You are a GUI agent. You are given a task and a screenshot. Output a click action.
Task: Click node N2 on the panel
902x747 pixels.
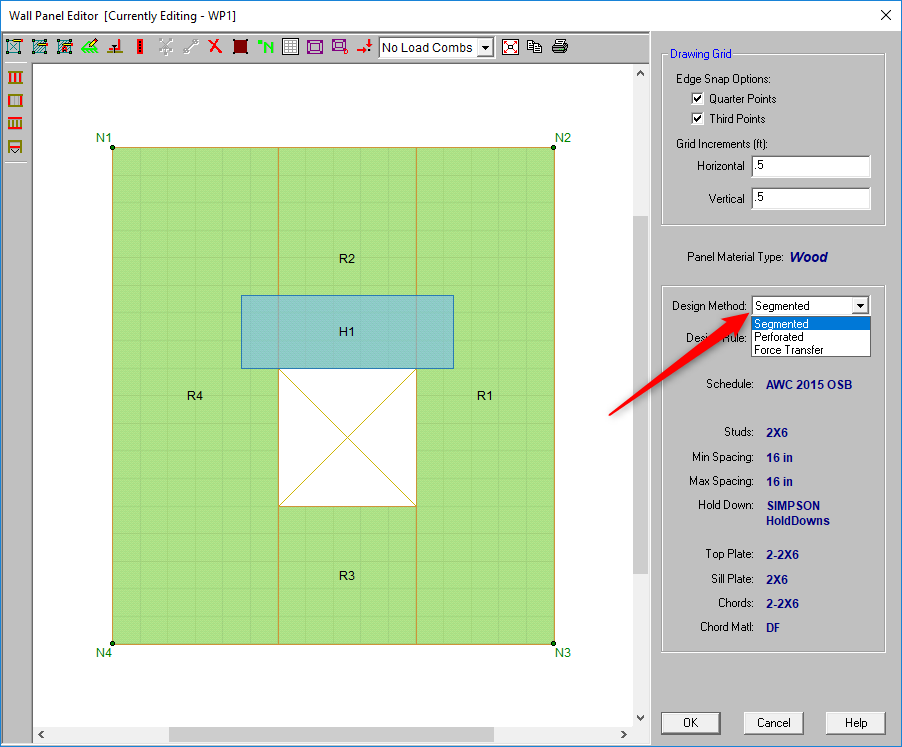click(x=553, y=148)
